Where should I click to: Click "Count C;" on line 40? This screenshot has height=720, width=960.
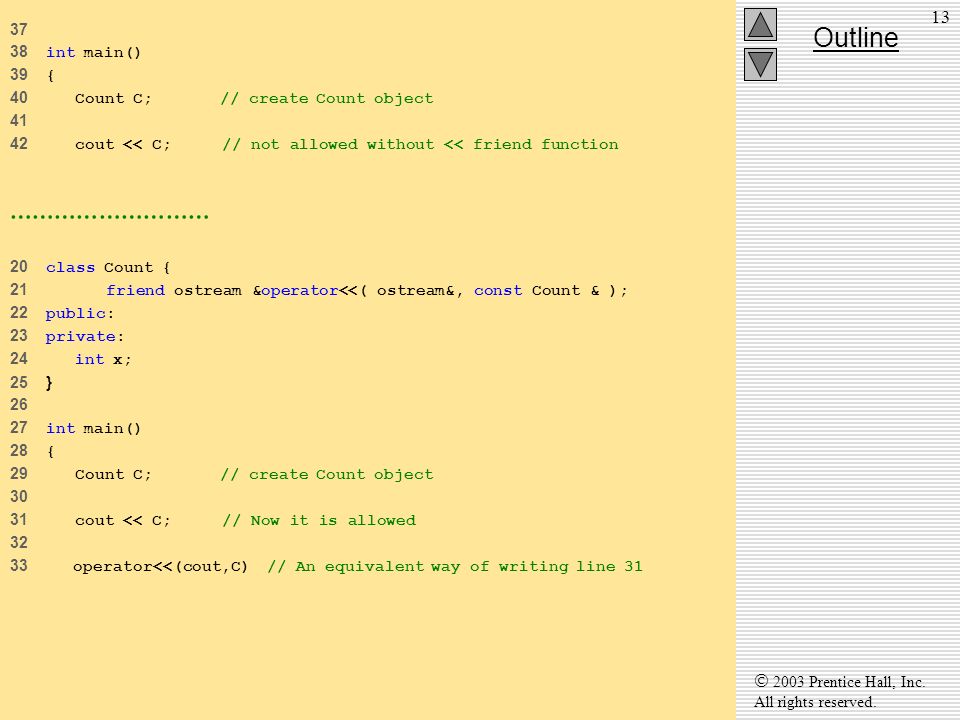coord(113,99)
